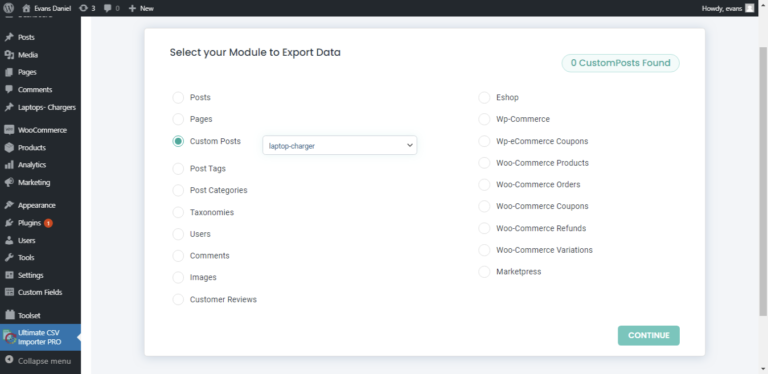768x374 pixels.
Task: Open the laptop-charger custom post dropdown
Action: pyautogui.click(x=339, y=145)
